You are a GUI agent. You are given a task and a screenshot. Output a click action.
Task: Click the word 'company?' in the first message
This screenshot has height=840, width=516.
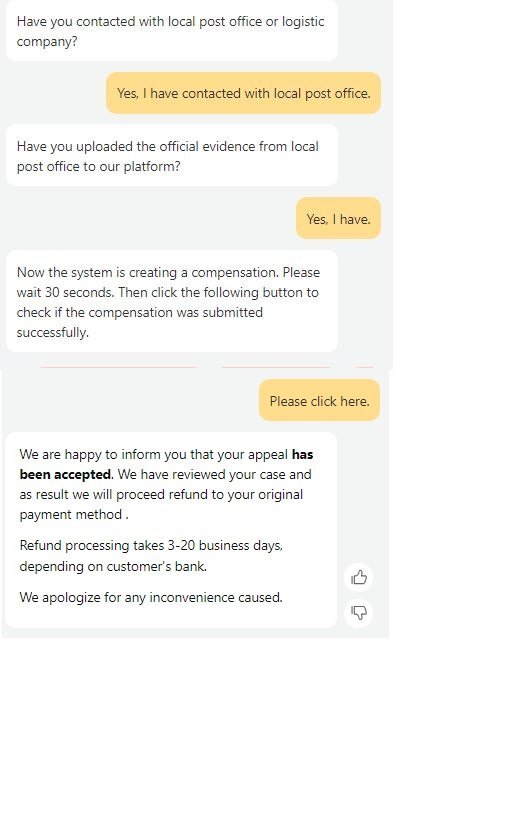pos(47,41)
